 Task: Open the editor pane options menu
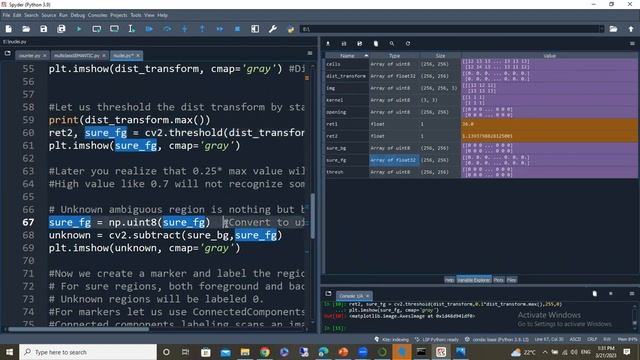point(310,53)
